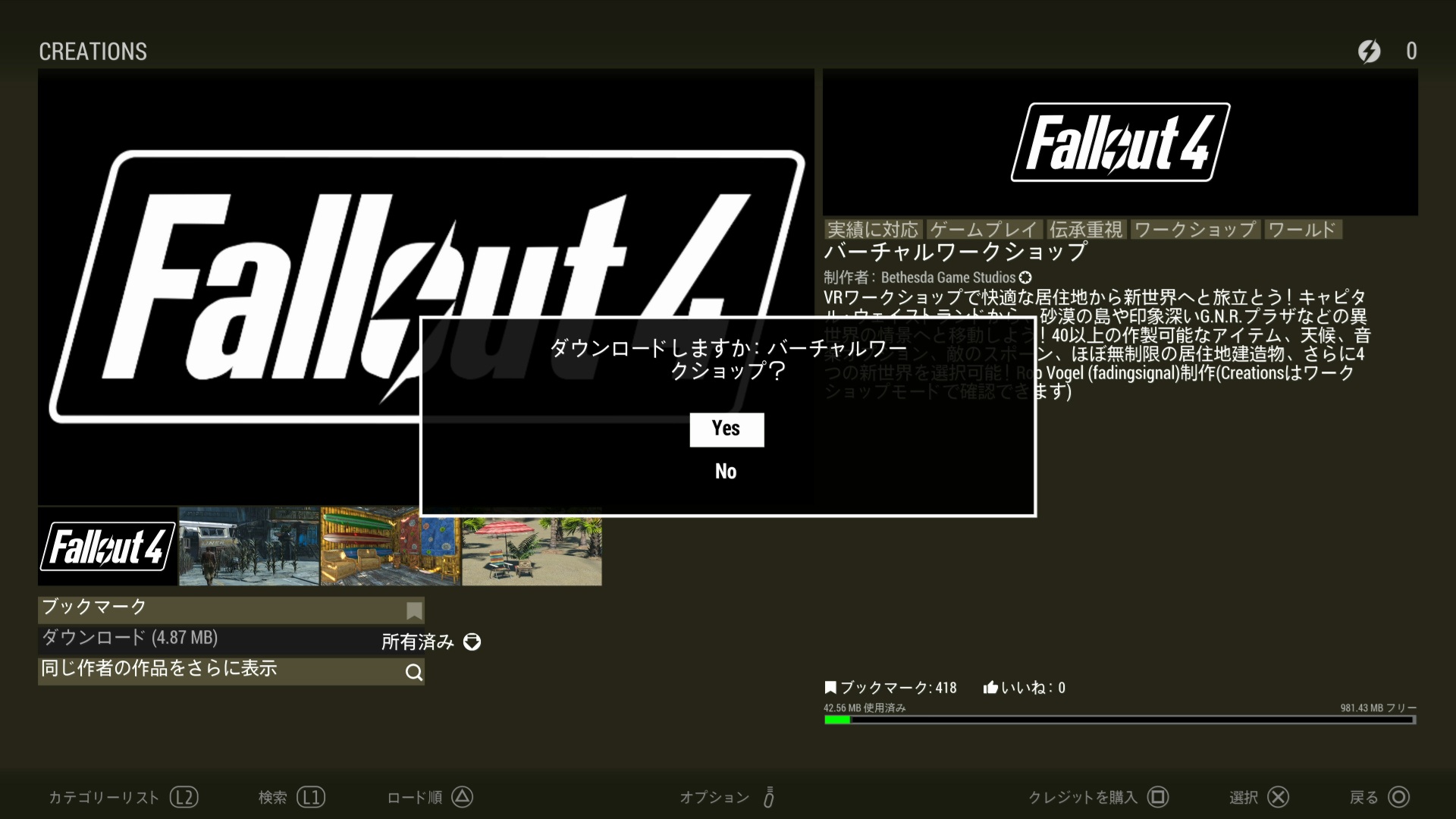Select the Fallout 4 logo thumbnail
Screen dimensions: 1456x819
pos(107,547)
